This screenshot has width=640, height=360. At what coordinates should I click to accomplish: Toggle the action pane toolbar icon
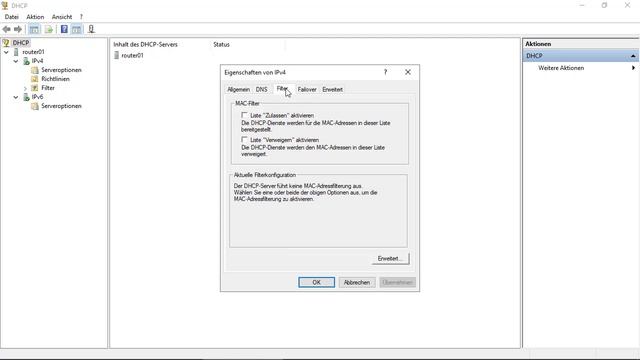[76, 29]
